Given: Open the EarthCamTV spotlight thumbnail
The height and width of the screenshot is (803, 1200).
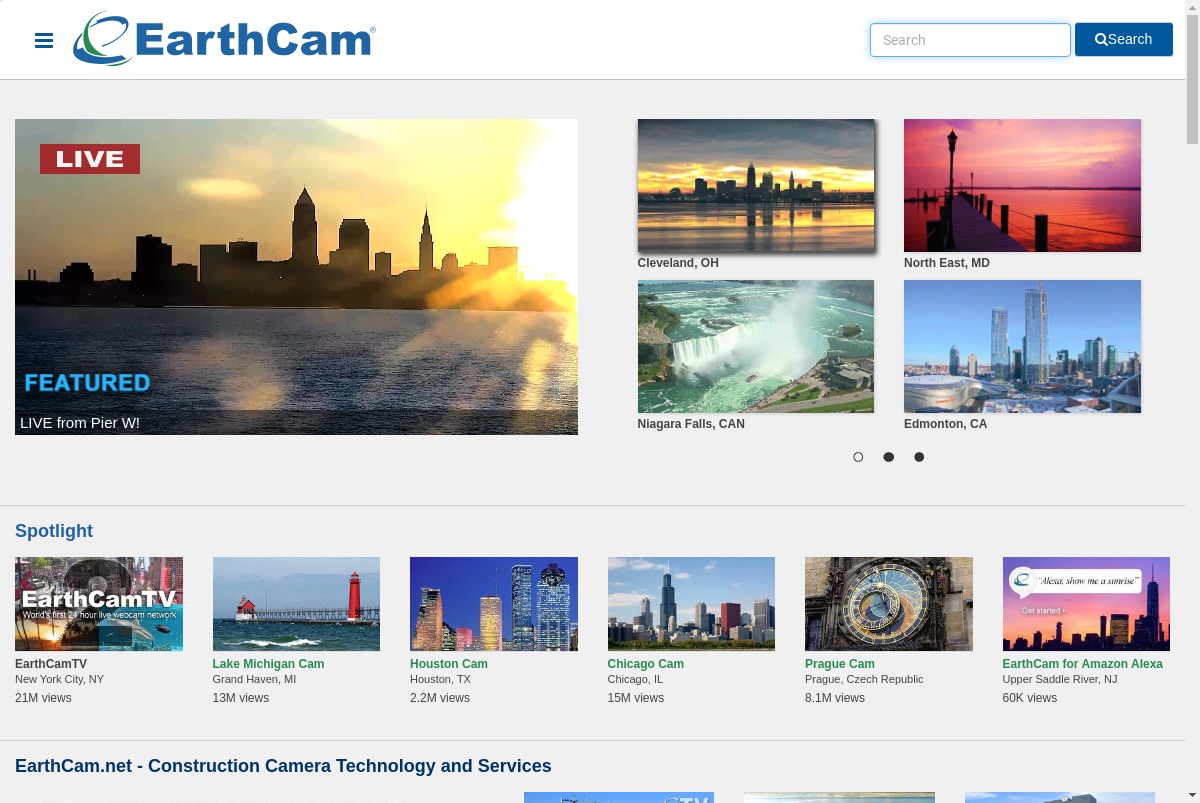Looking at the screenshot, I should coord(99,604).
